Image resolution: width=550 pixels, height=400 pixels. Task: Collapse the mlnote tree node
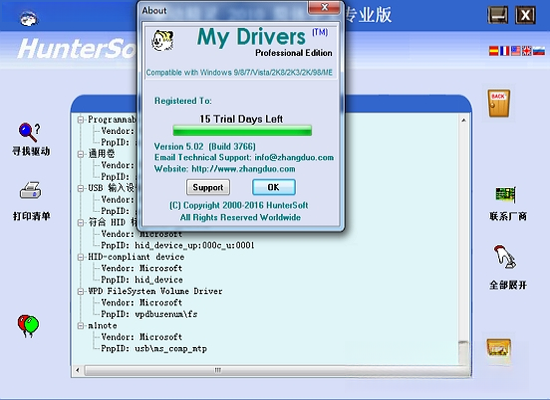tap(81, 326)
